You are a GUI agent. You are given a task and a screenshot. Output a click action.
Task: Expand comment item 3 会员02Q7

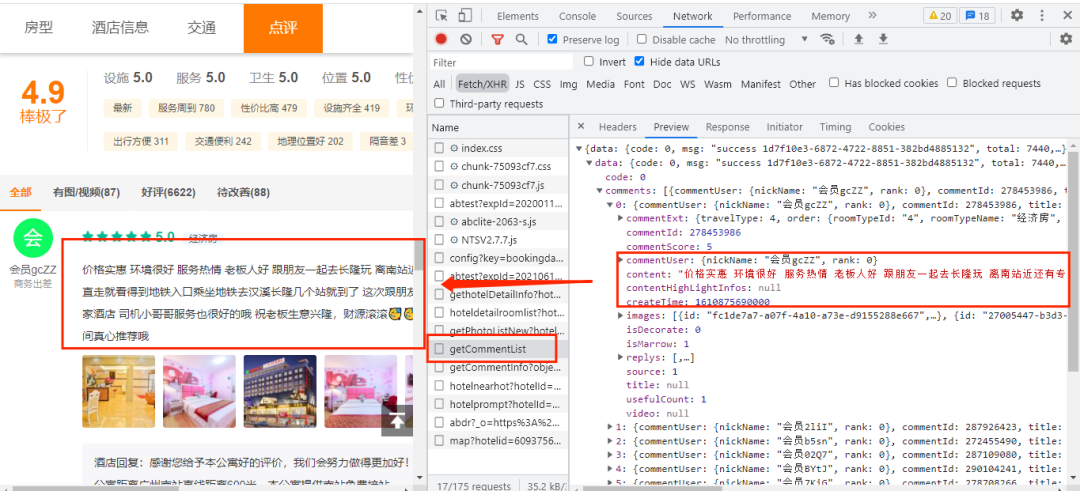point(610,455)
